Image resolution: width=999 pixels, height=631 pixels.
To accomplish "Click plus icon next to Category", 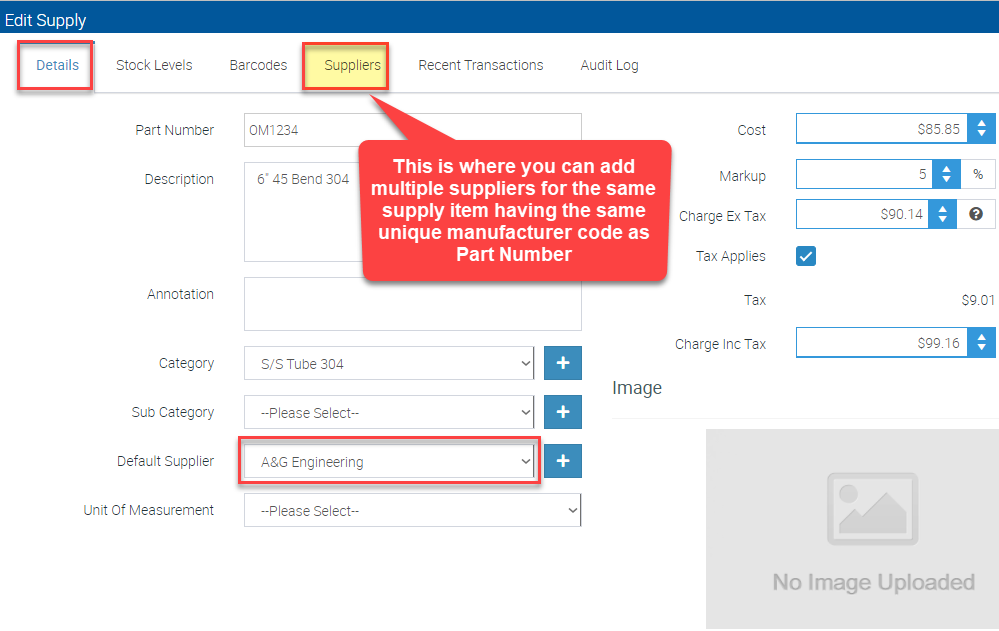I will (562, 364).
